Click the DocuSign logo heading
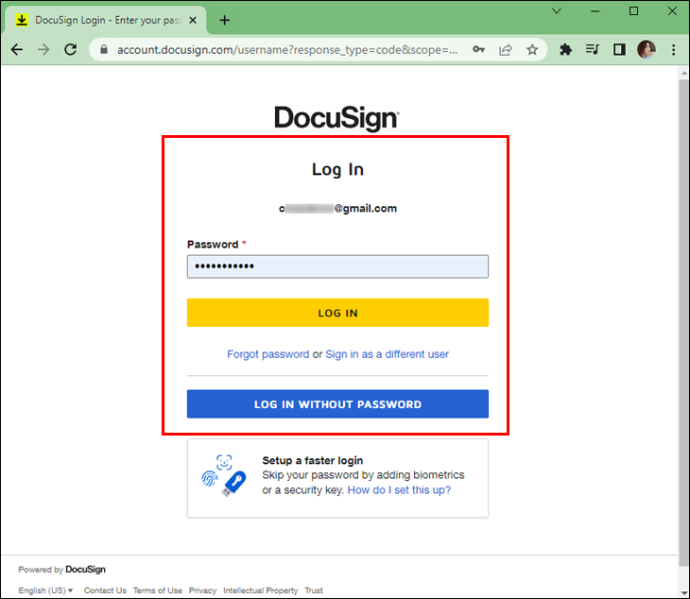The width and height of the screenshot is (690, 599). [x=337, y=118]
